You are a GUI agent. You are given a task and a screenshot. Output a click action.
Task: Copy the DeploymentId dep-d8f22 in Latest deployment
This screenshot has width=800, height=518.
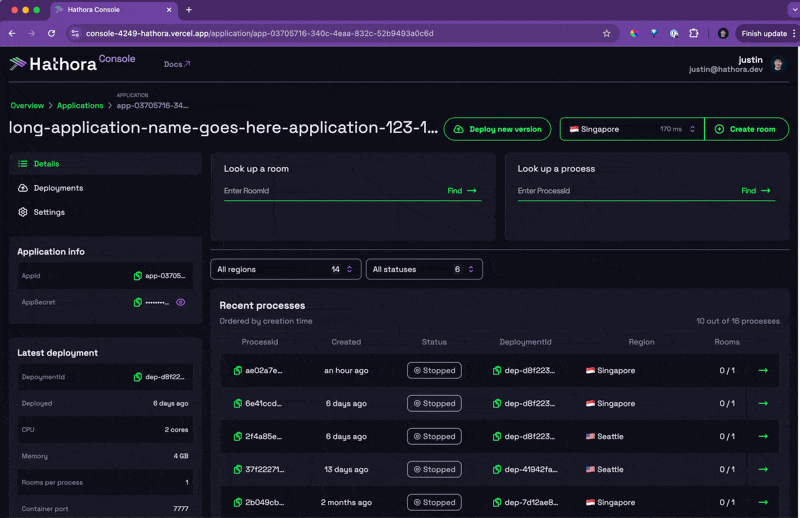(137, 377)
